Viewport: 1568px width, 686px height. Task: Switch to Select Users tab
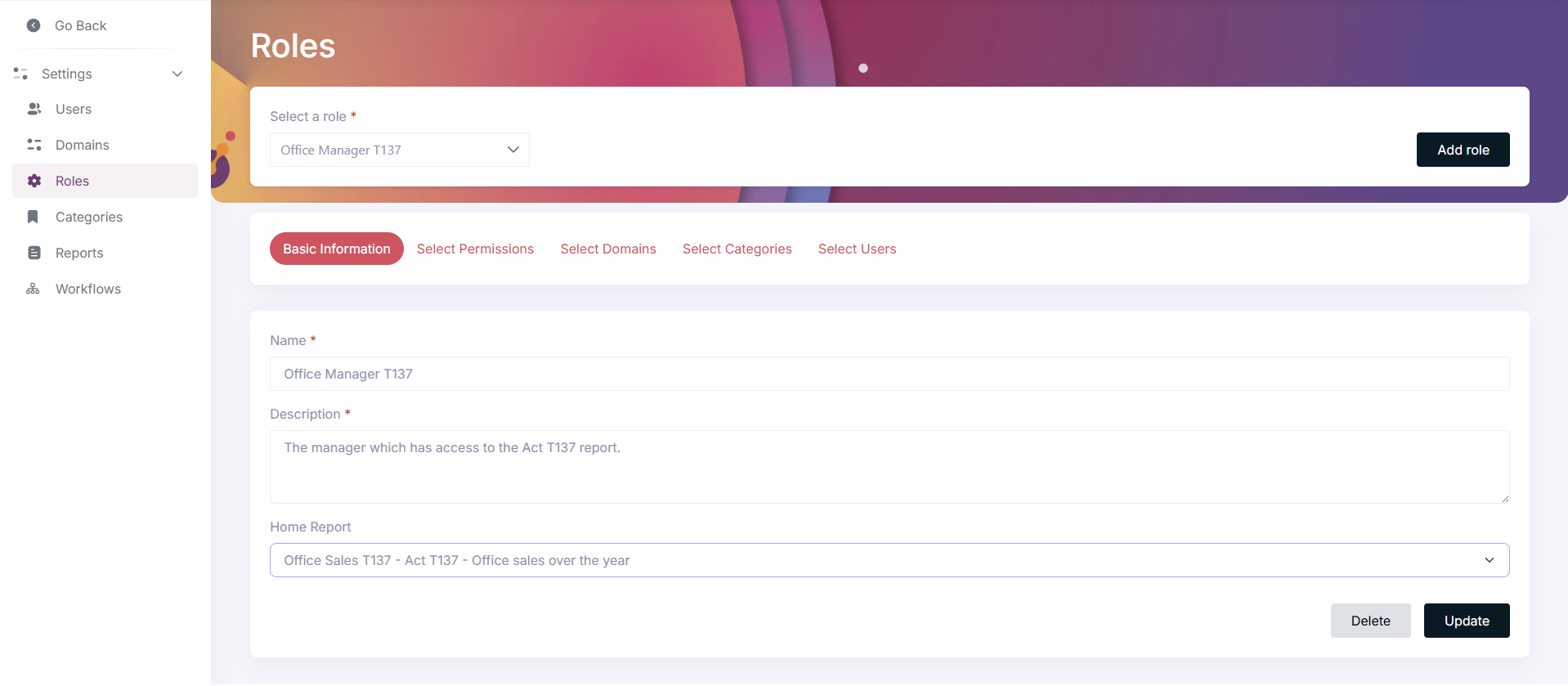pos(857,249)
